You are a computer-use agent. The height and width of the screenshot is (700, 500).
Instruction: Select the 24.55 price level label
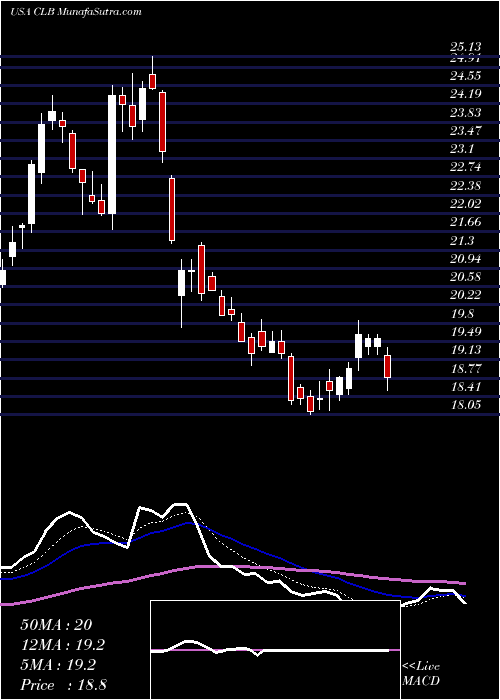465,76
